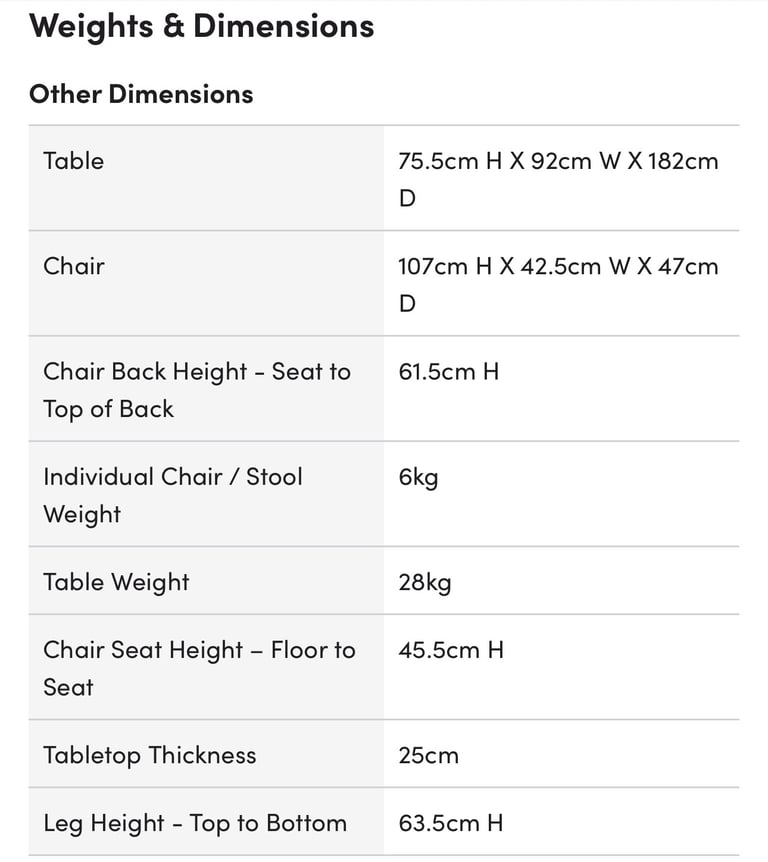Image resolution: width=768 pixels, height=862 pixels.
Task: Click Chair Seat Height label
Action: pos(200,668)
